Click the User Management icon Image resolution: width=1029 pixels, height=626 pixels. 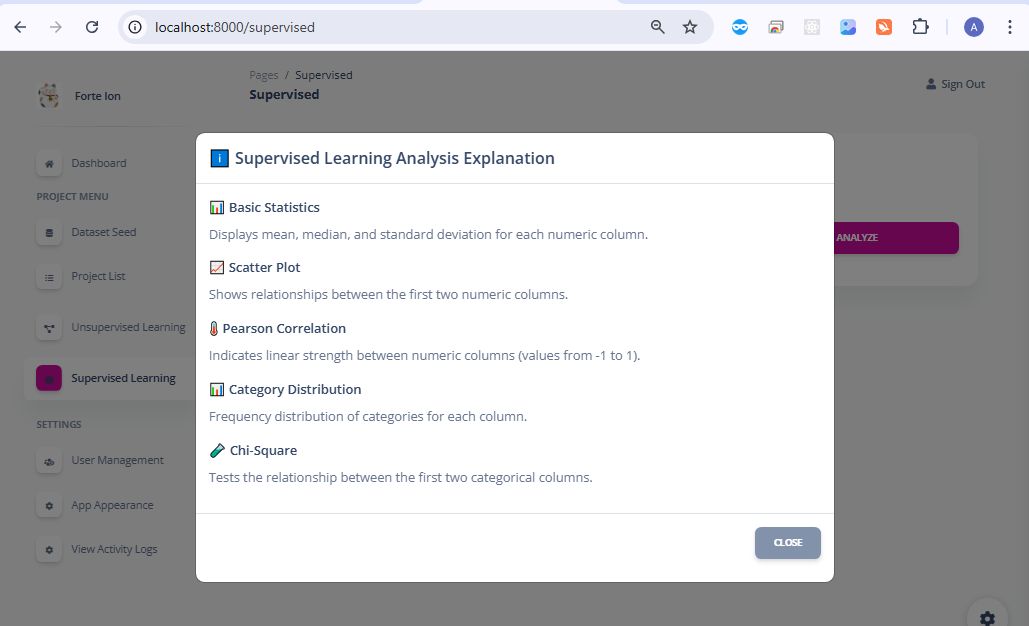[49, 461]
